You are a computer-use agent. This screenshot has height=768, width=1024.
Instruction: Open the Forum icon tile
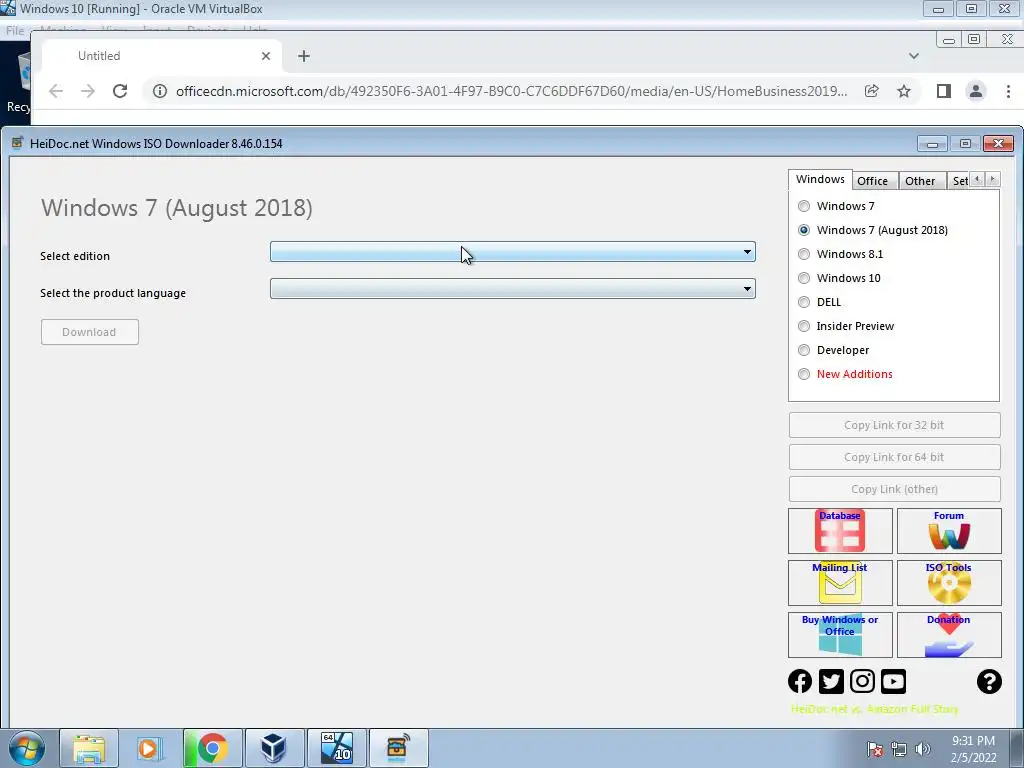pyautogui.click(x=949, y=531)
